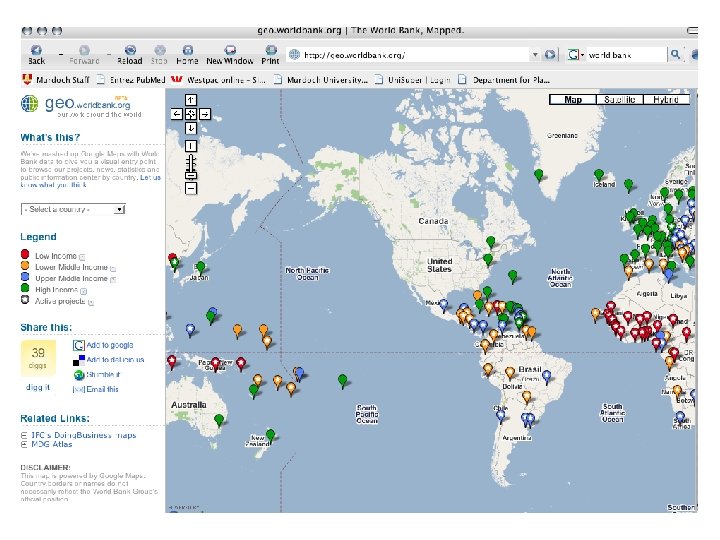Click the Back toolbar button

point(36,55)
